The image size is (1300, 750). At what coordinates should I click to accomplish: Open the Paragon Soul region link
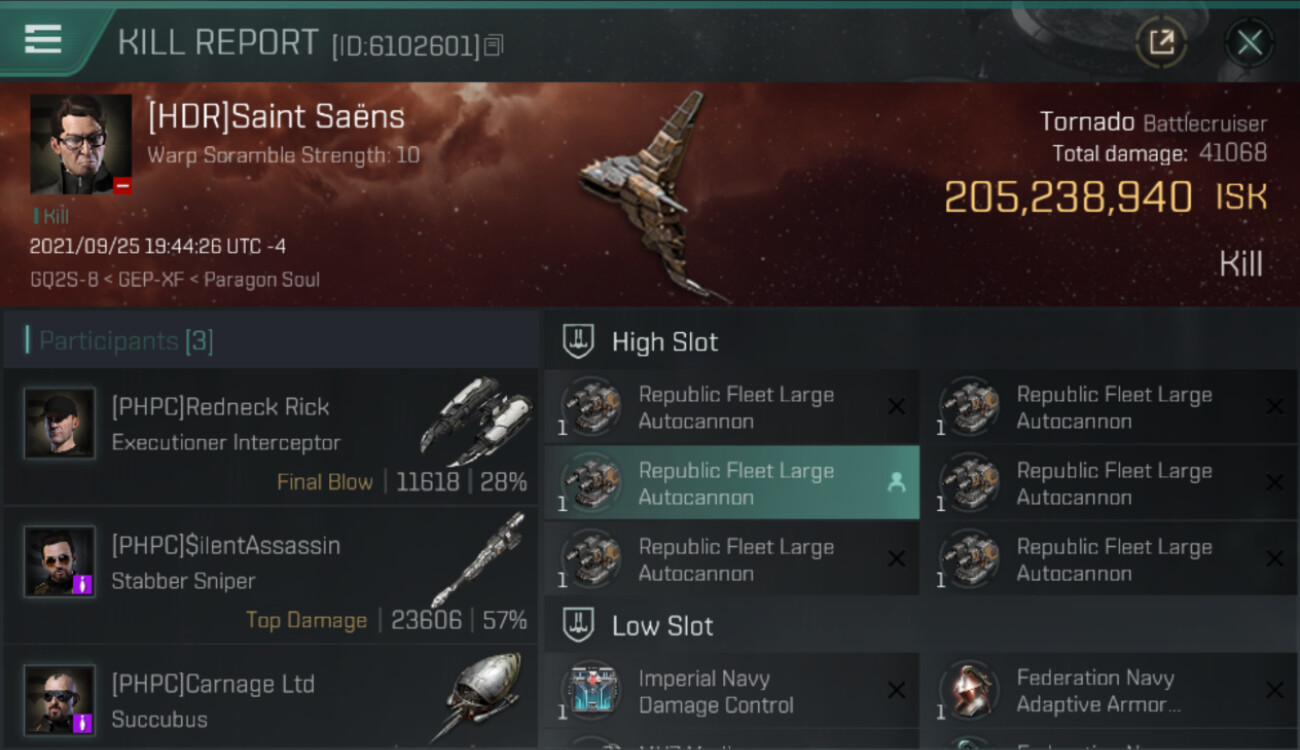click(x=262, y=279)
